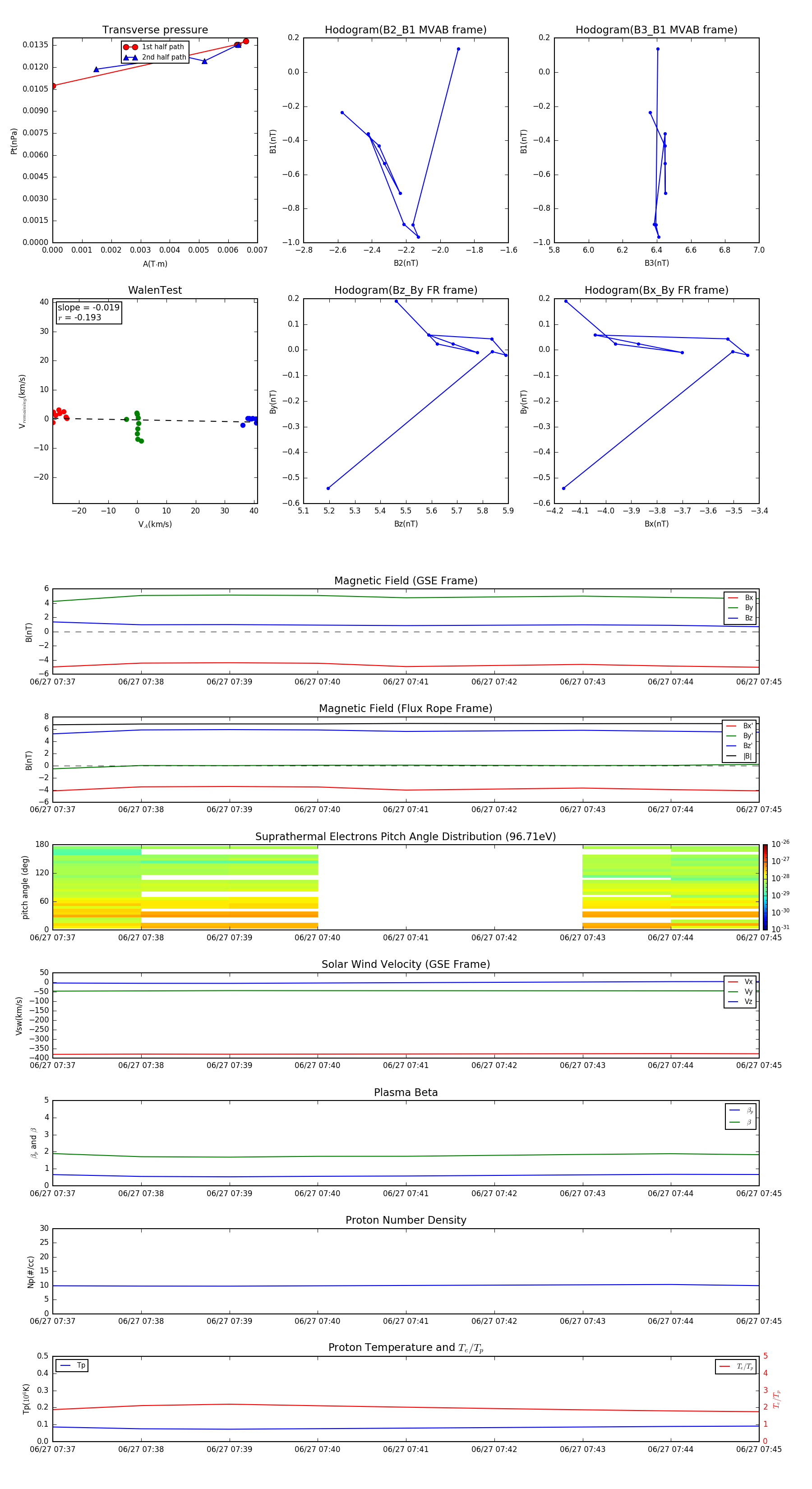
Task: Click the 'Hodogram(B3_B1 MVAB frame)' title
Action: pos(656,30)
